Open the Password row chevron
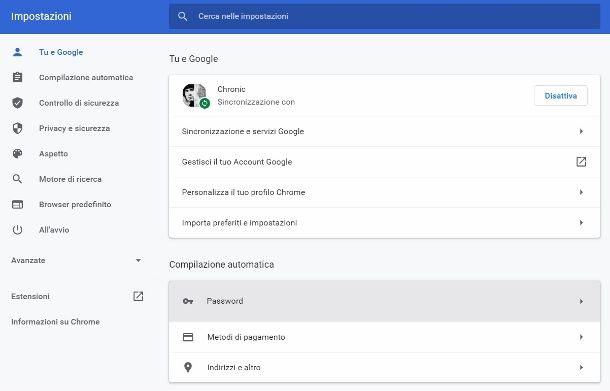 coord(581,301)
